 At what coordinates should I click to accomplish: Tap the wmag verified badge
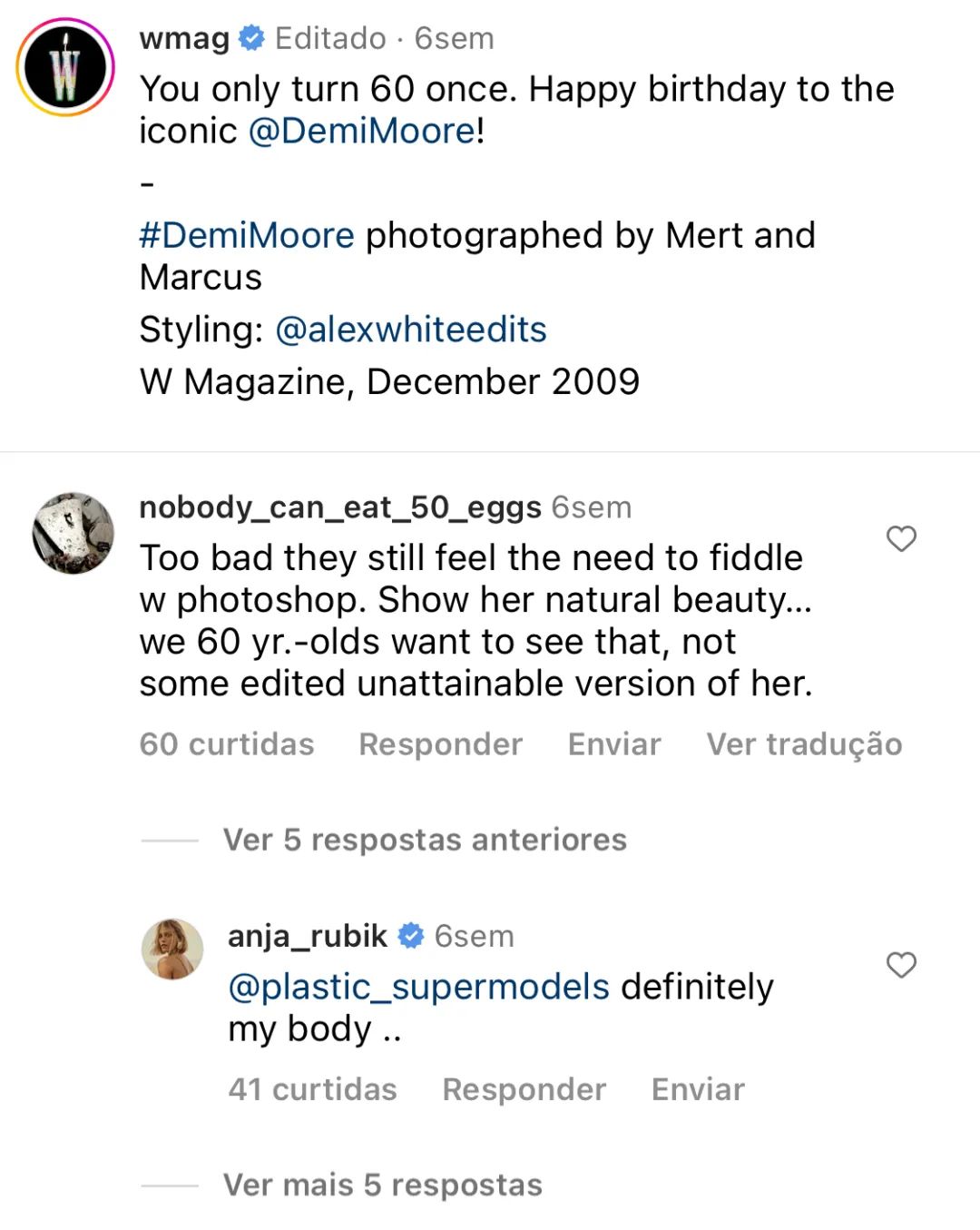tap(251, 38)
